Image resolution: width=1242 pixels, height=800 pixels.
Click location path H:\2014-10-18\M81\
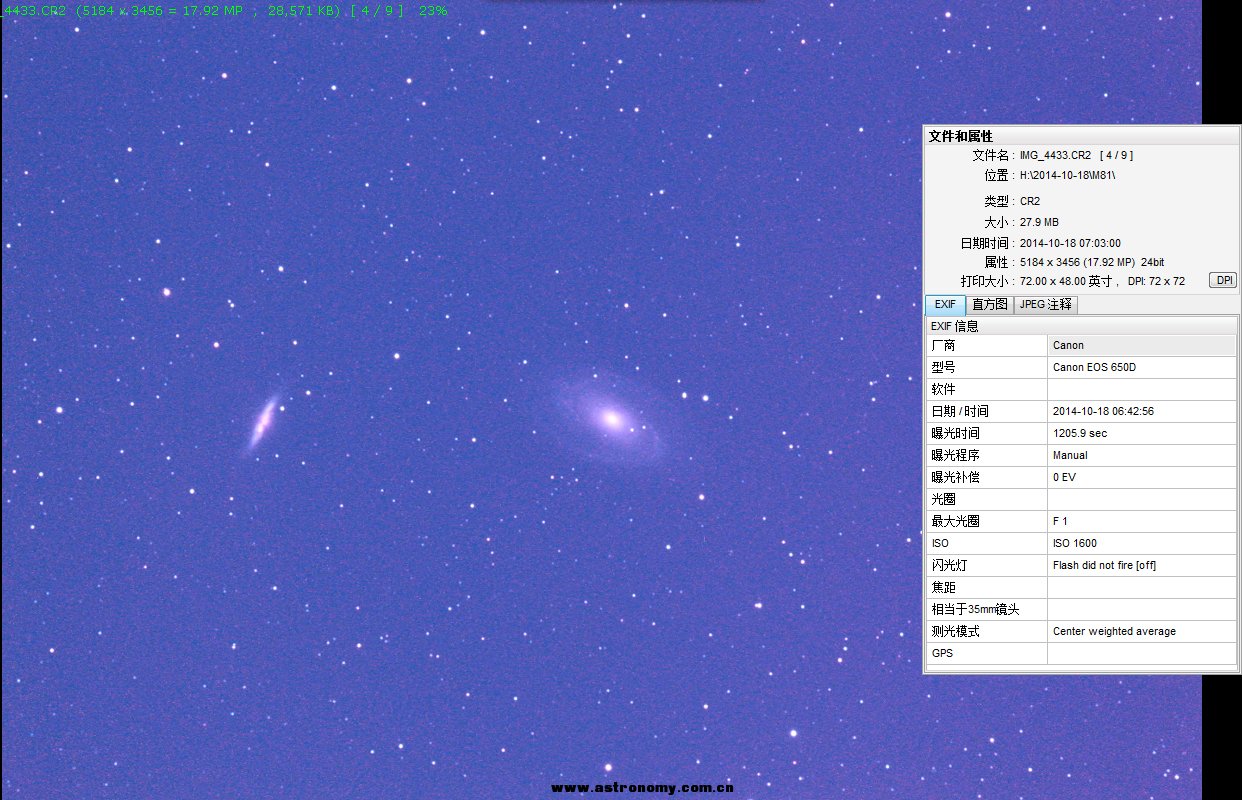[x=1067, y=175]
